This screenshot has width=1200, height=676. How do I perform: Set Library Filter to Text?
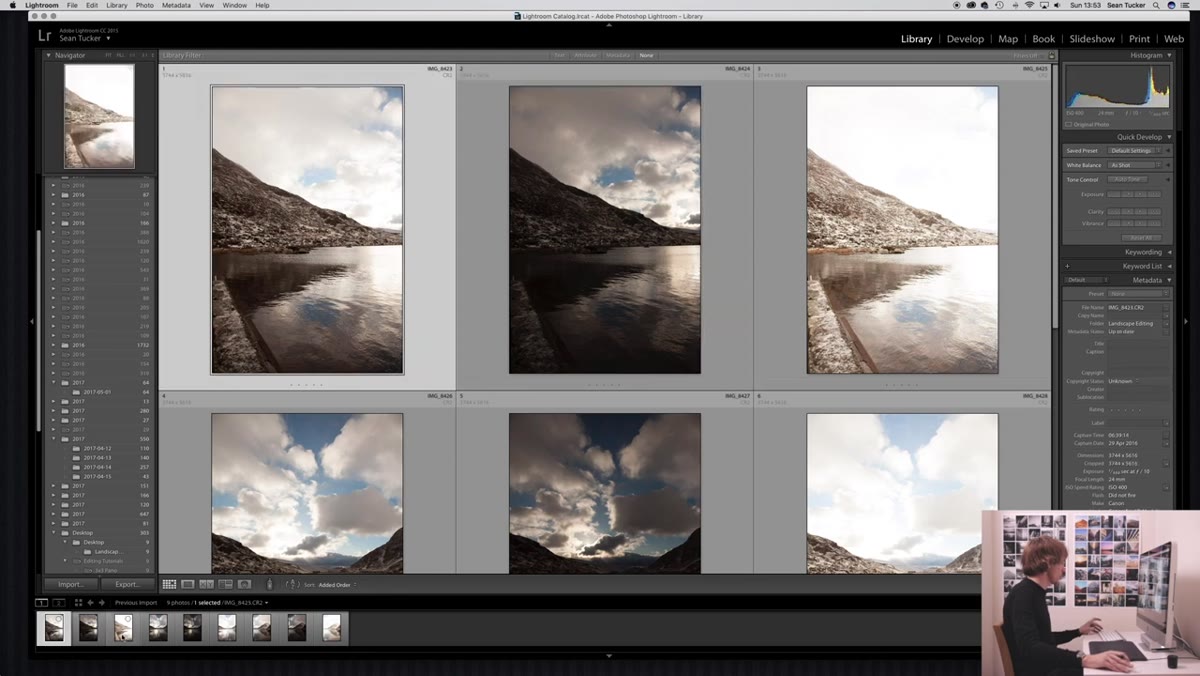pos(560,55)
